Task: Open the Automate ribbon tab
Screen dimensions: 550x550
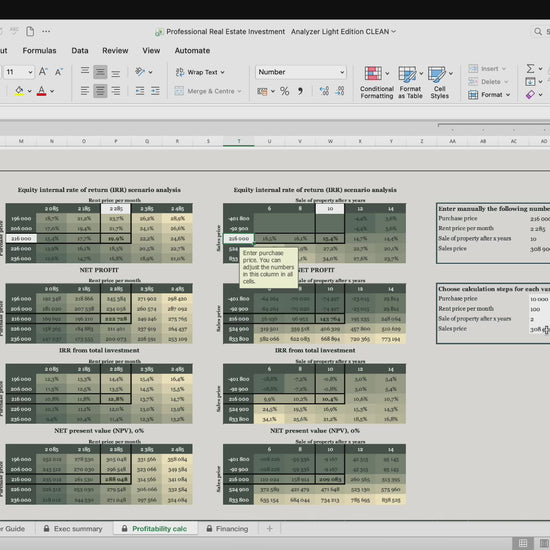Action: 192,51
